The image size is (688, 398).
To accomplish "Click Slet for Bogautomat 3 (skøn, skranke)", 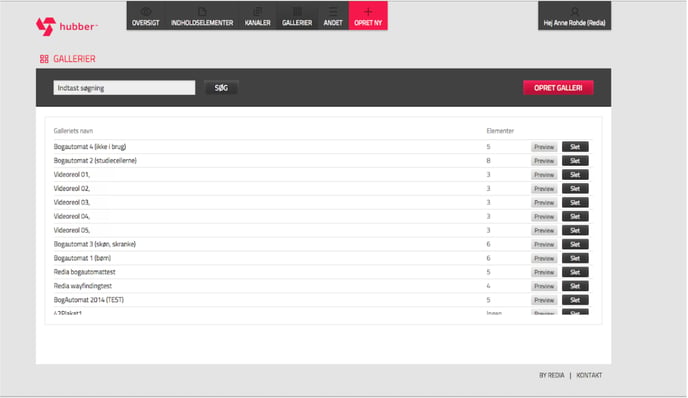I will point(575,244).
